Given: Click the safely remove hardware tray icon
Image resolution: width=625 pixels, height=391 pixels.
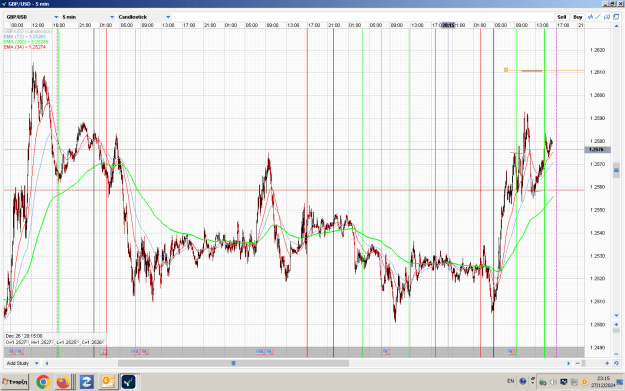Looking at the screenshot, I should (x=543, y=382).
